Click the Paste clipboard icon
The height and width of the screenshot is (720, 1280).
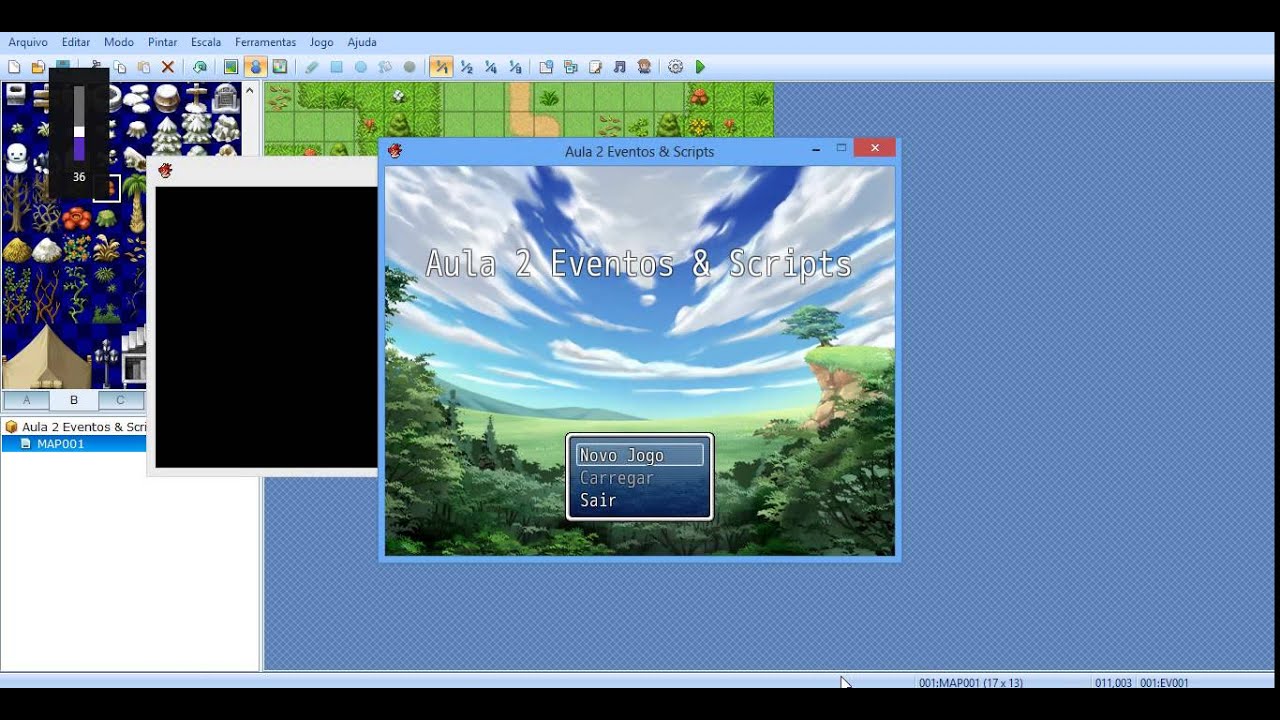pyautogui.click(x=144, y=67)
